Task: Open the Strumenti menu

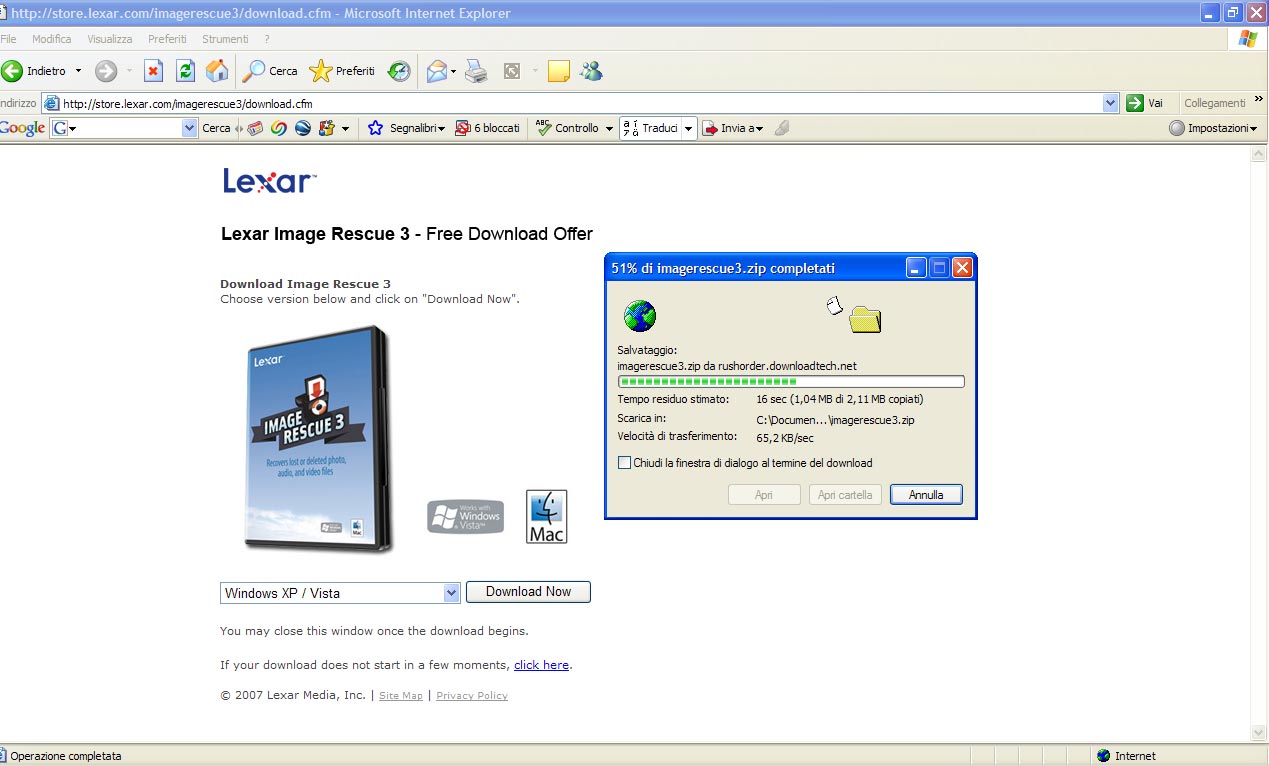Action: click(x=225, y=39)
